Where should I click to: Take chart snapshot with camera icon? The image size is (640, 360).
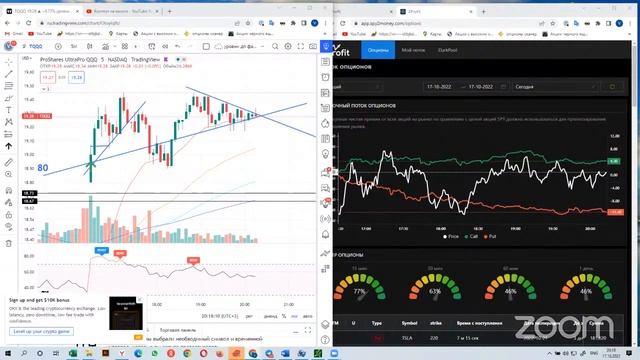tap(313, 47)
